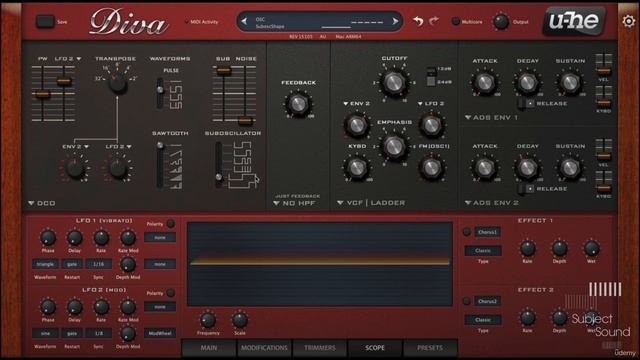Open the DCO LFO 2 modulation dropdown
This screenshot has height=360, width=640.
click(118, 147)
